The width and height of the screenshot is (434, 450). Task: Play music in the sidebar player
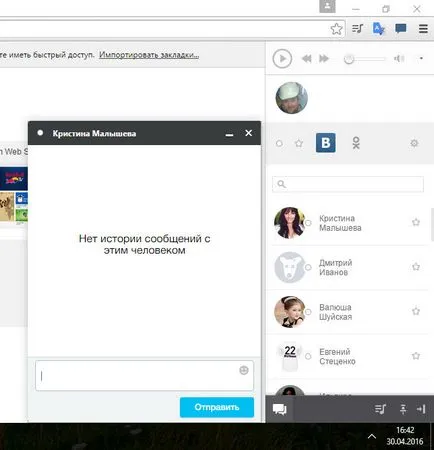tap(282, 59)
